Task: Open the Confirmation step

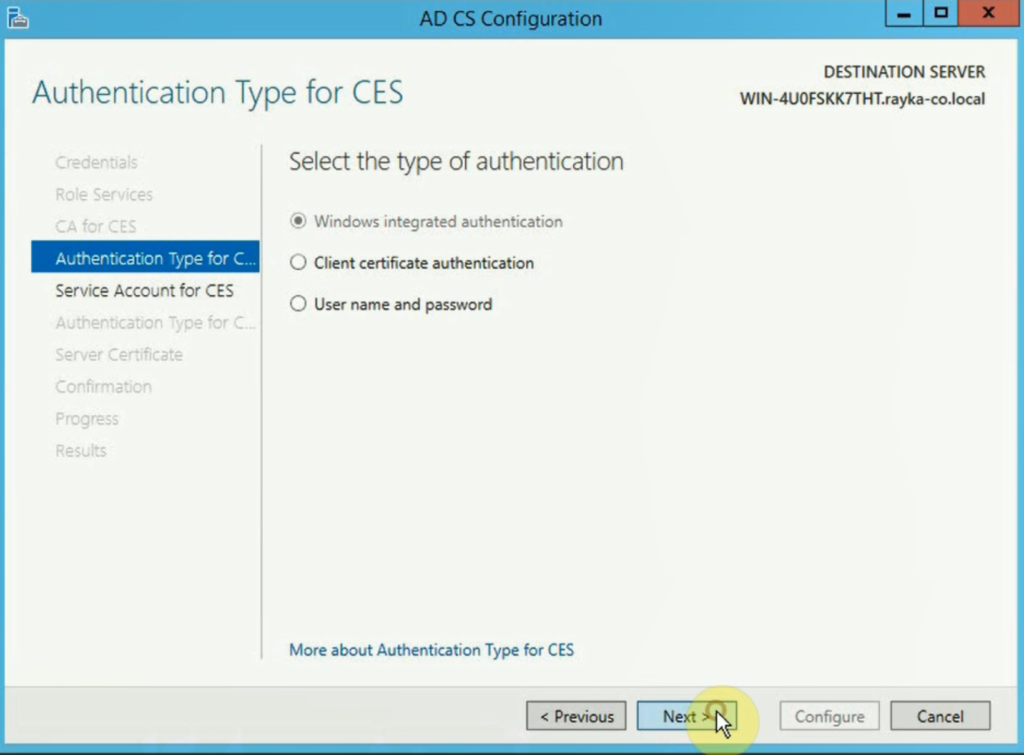Action: 103,387
